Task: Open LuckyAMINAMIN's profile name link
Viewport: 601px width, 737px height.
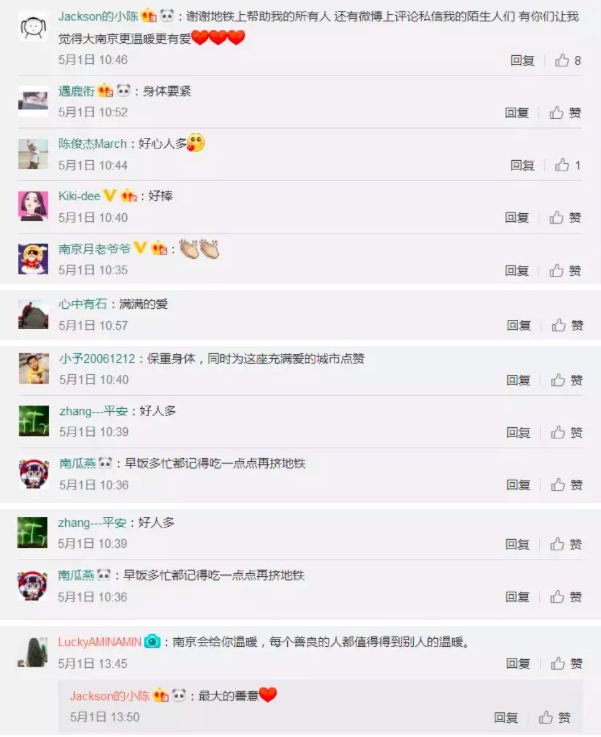Action: [x=100, y=642]
